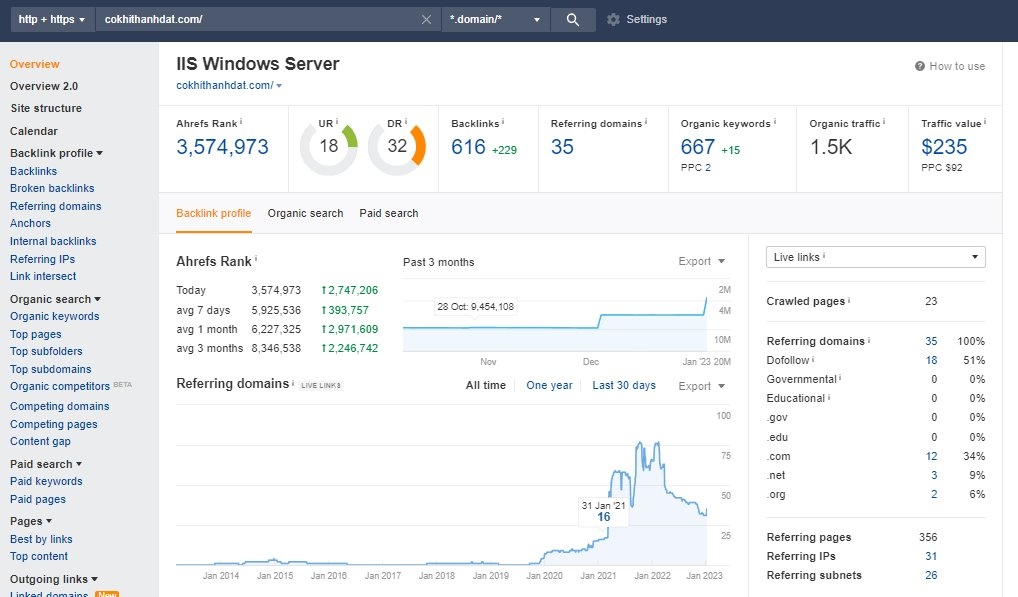The image size is (1018, 597).
Task: Open Broken backlinks report
Action: tap(52, 188)
